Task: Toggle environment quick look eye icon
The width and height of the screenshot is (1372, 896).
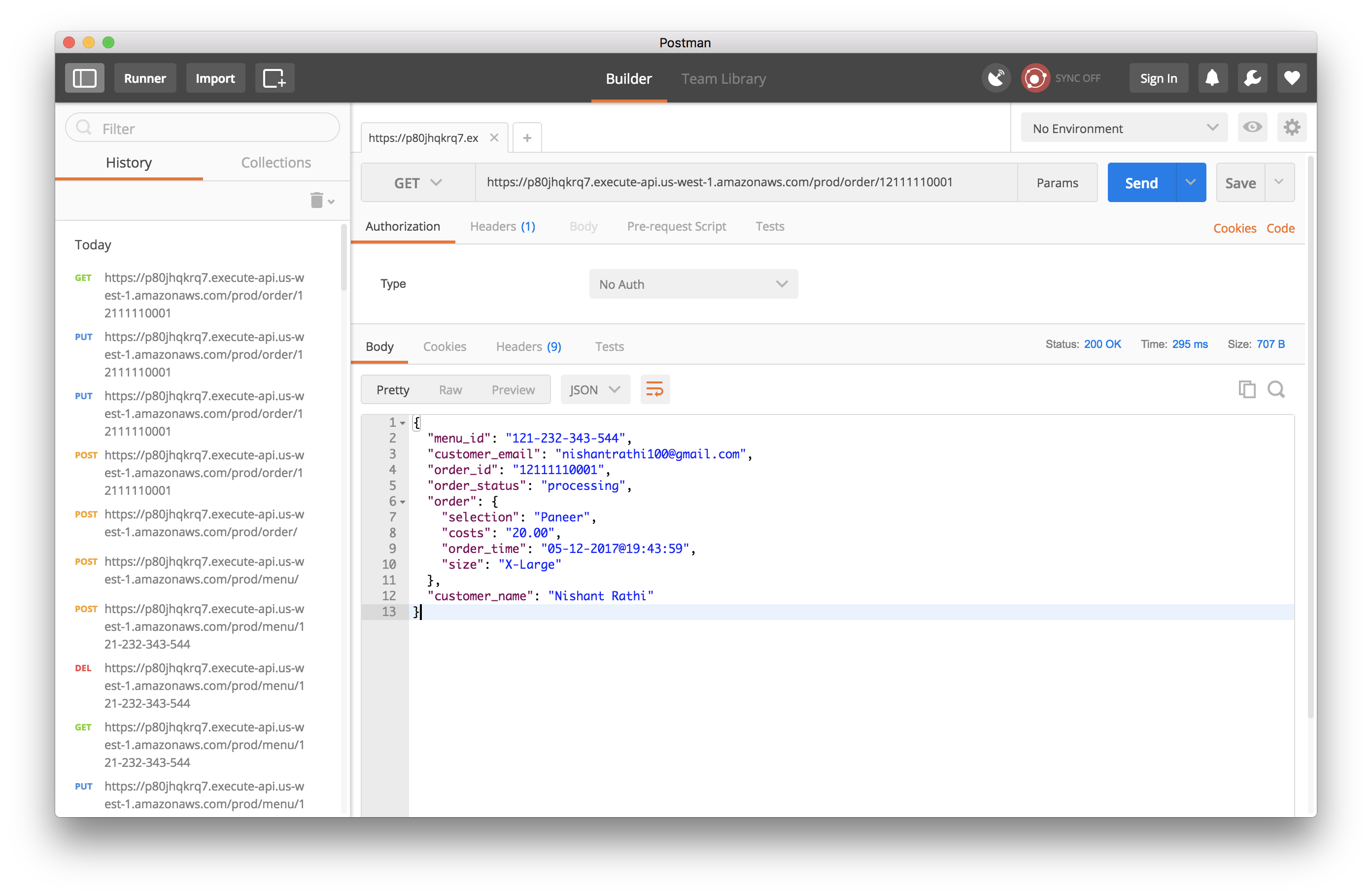Action: (x=1252, y=128)
